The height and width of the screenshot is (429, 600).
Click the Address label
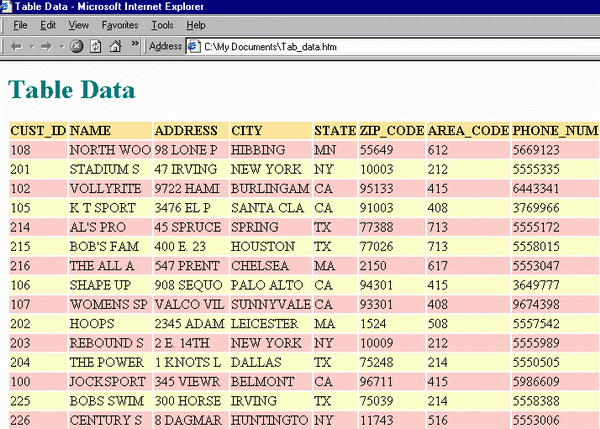click(165, 46)
